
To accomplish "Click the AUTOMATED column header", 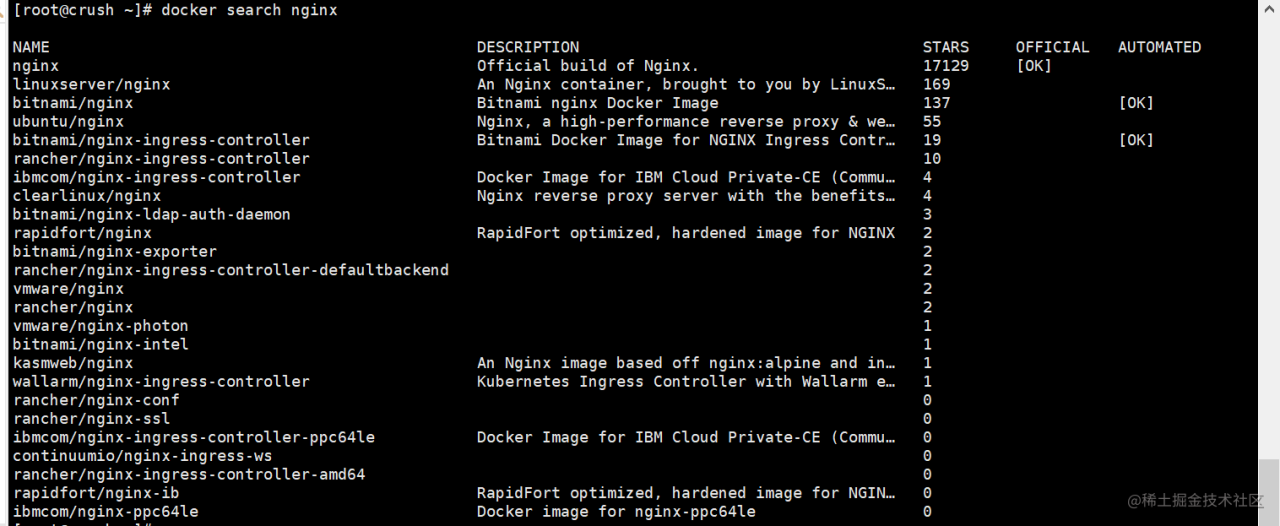I will click(1159, 47).
